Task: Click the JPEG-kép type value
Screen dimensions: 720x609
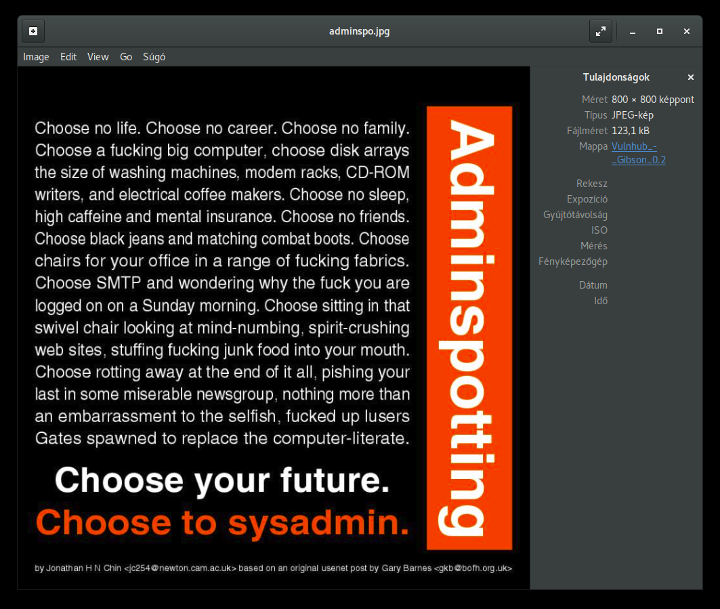Action: point(632,115)
